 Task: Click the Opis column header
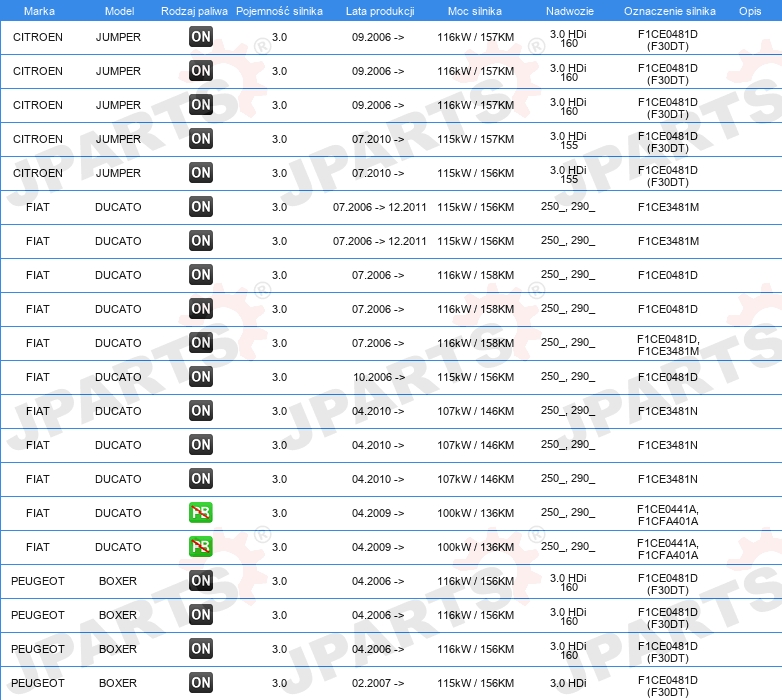[x=750, y=11]
